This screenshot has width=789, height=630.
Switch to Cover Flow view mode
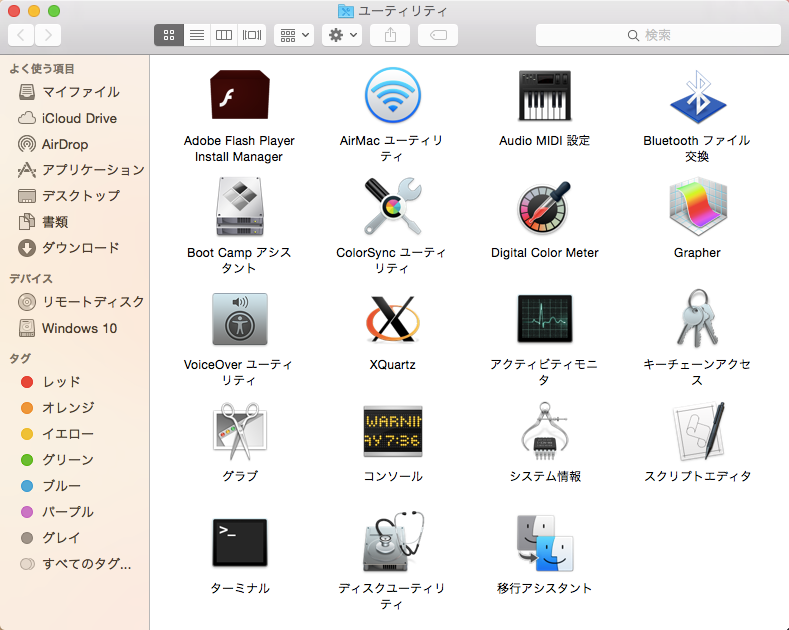click(252, 35)
